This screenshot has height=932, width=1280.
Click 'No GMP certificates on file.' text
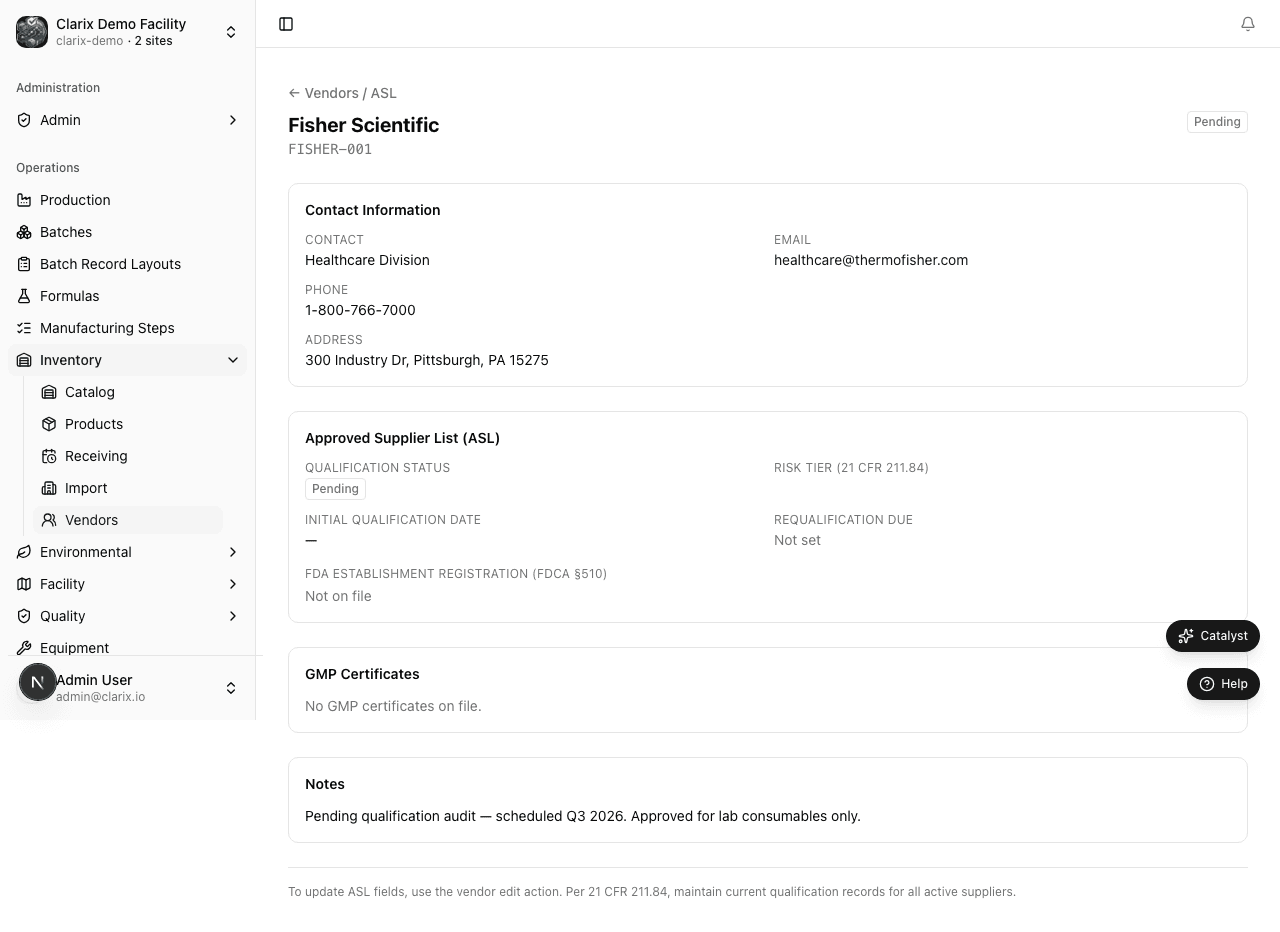(x=393, y=706)
